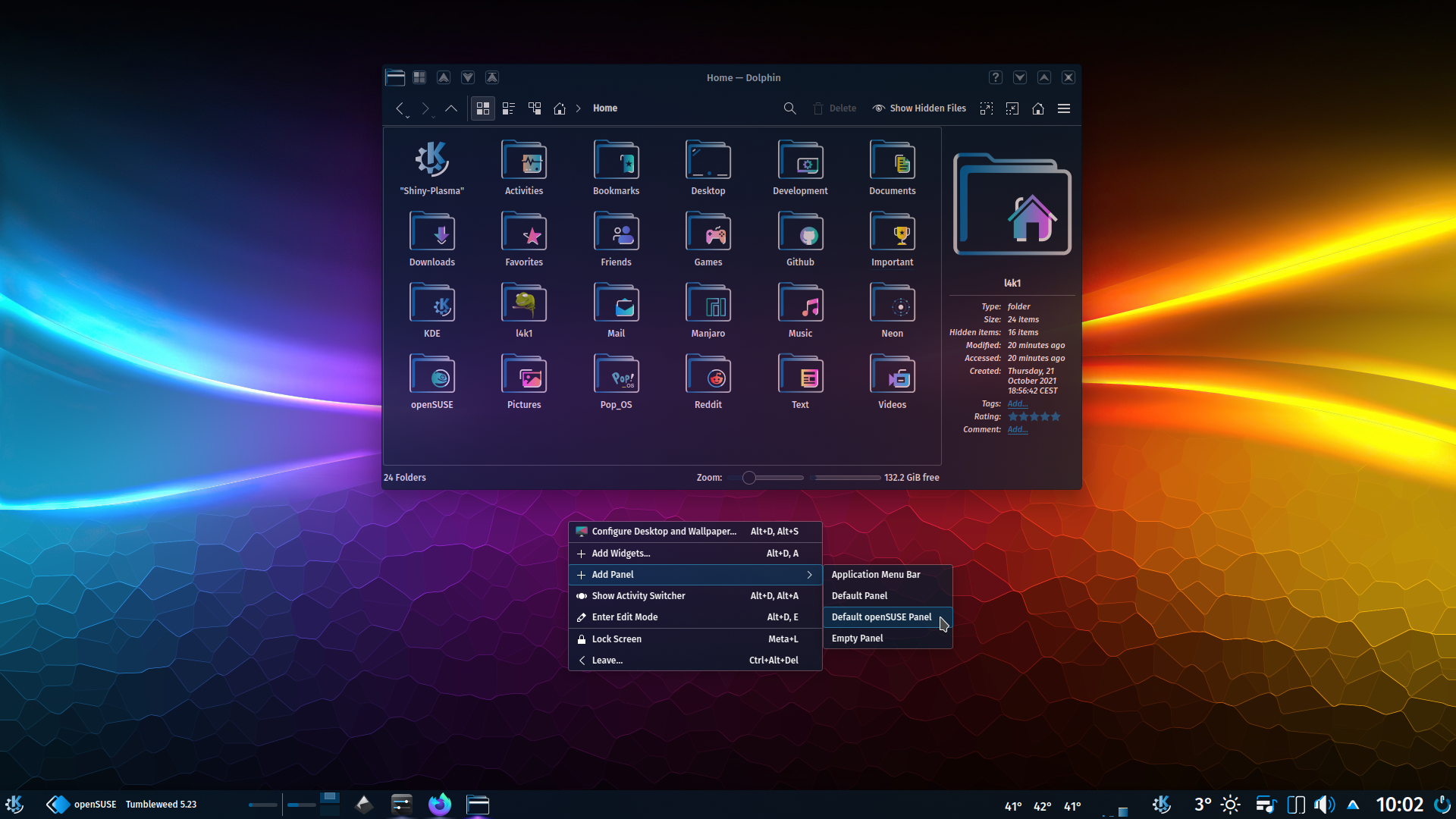Select the Development folder
Viewport: 1456px width, 819px height.
[800, 168]
